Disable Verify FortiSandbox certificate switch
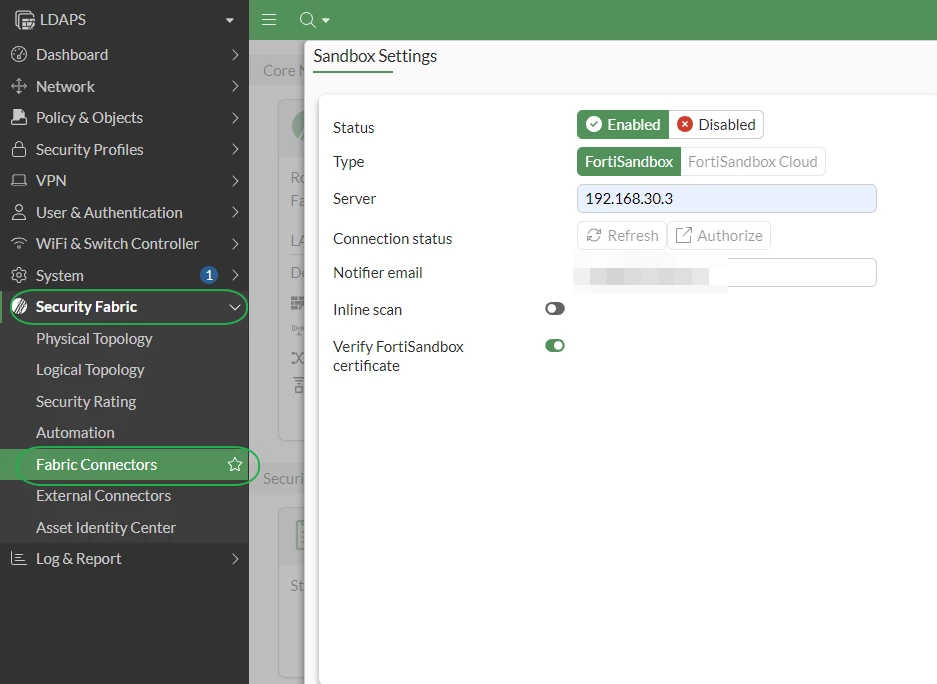Screen dimensions: 937x684 pos(555,345)
